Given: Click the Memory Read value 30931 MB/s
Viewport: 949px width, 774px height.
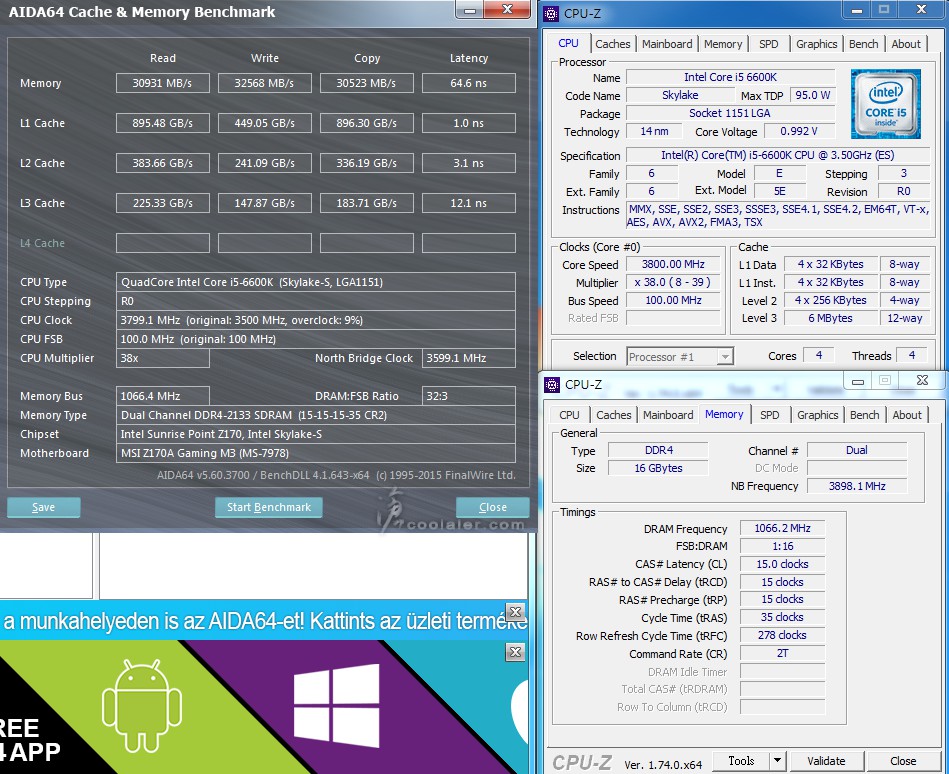Looking at the screenshot, I should pyautogui.click(x=162, y=83).
